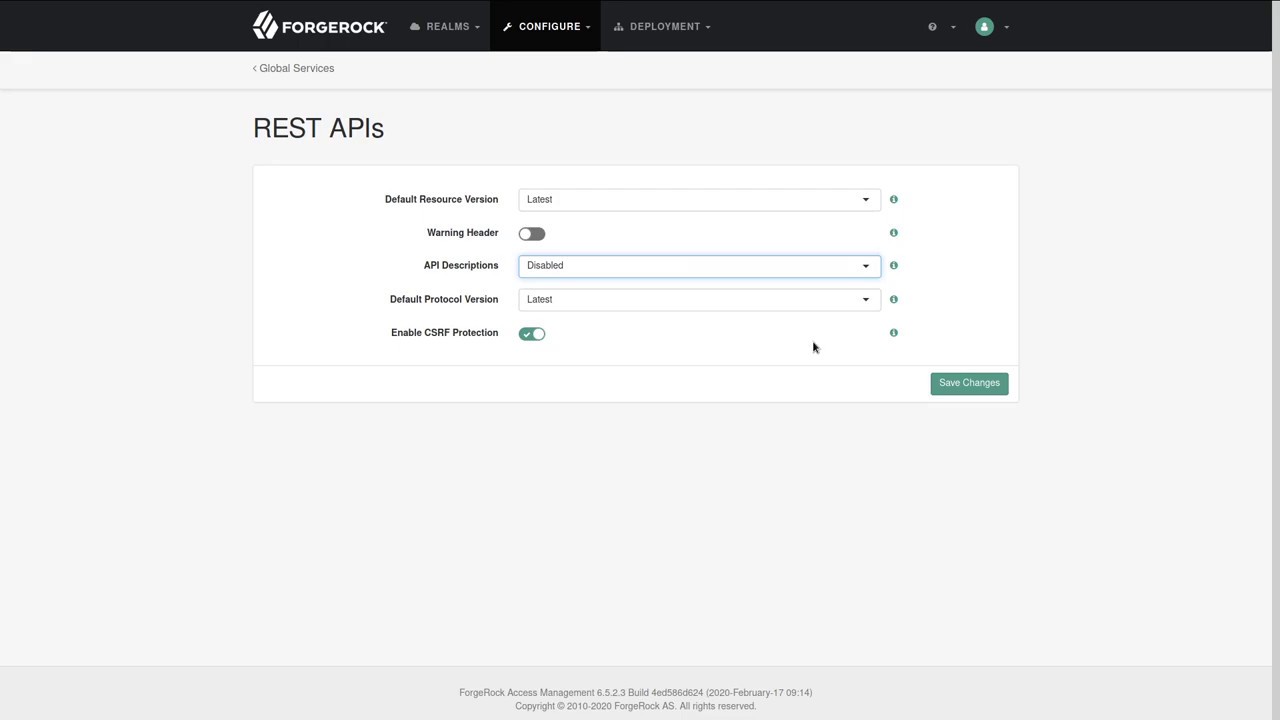Open the API Descriptions dropdown
Image resolution: width=1280 pixels, height=720 pixels.
click(x=699, y=266)
